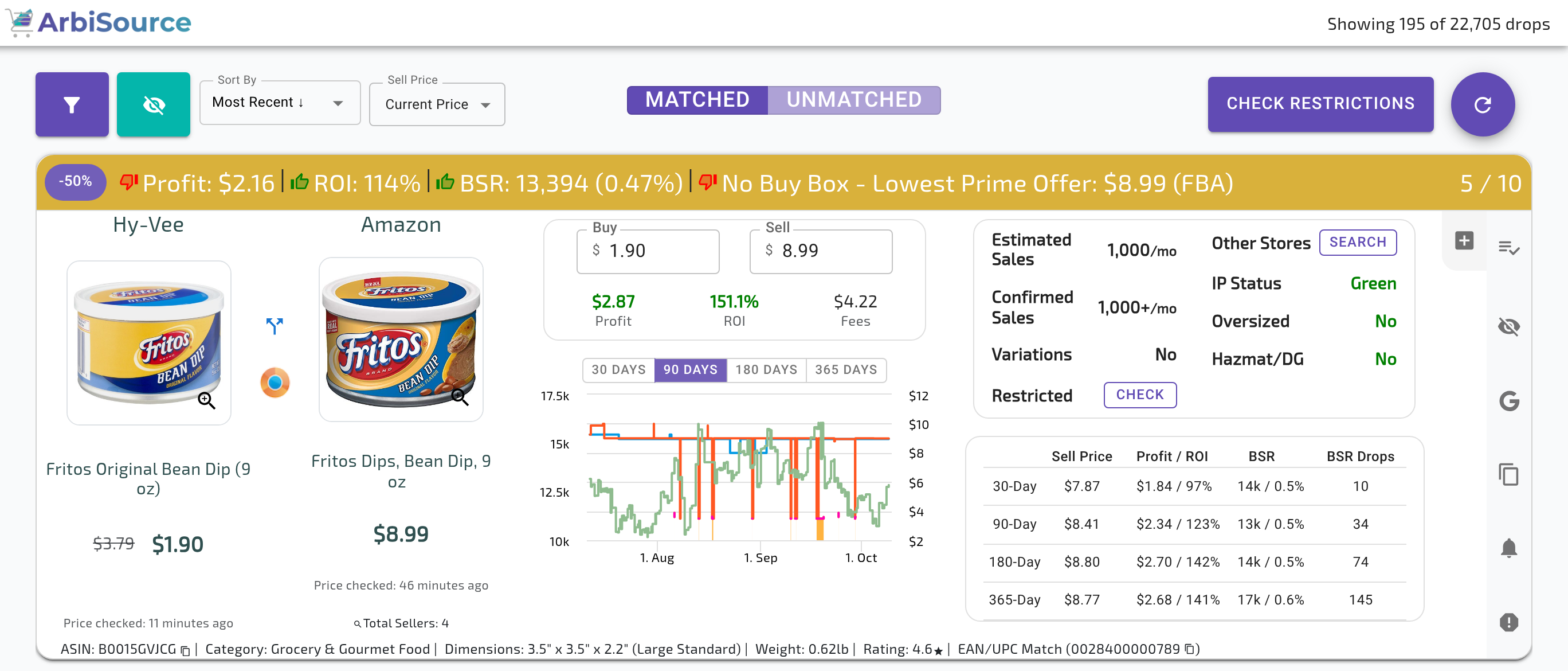The width and height of the screenshot is (1568, 671).
Task: Click the 365-Day BSR Drops value 145
Action: 1361,600
